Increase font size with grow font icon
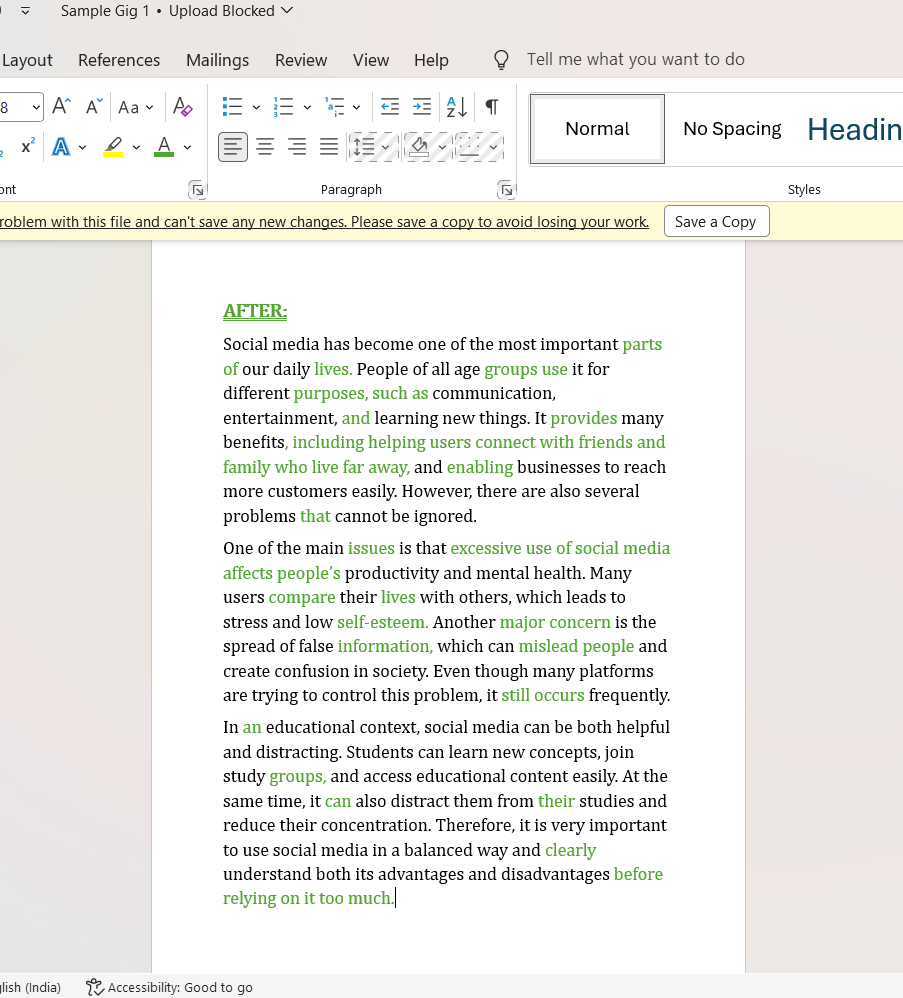Image resolution: width=903 pixels, height=998 pixels. 62,107
